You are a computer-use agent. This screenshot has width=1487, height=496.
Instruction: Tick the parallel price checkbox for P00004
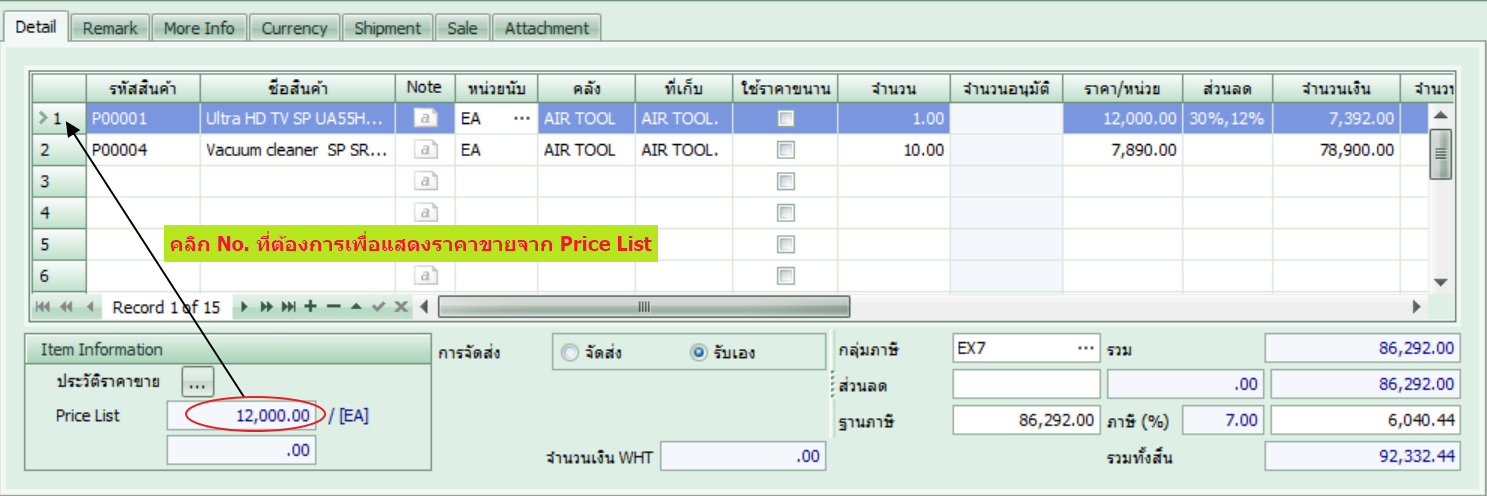[x=786, y=150]
